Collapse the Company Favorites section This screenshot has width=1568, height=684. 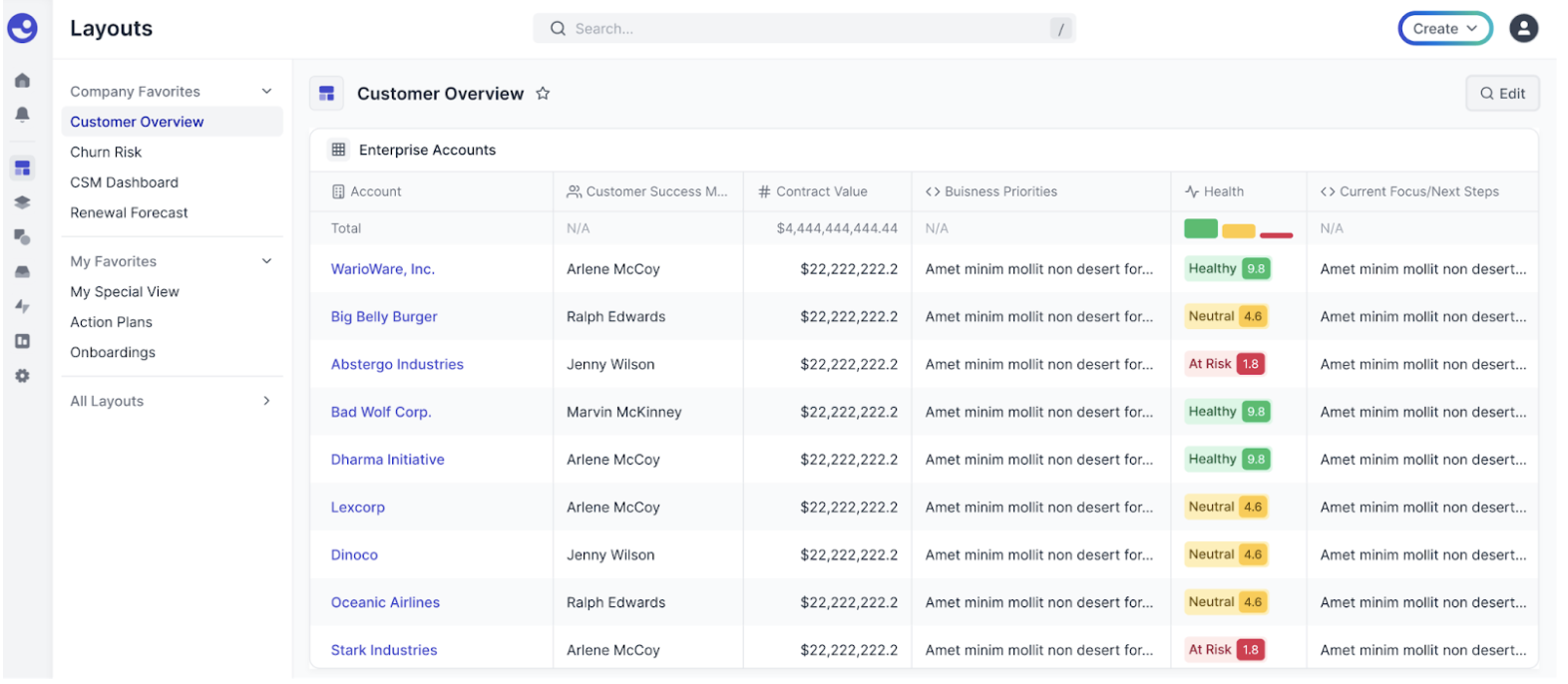(x=266, y=91)
